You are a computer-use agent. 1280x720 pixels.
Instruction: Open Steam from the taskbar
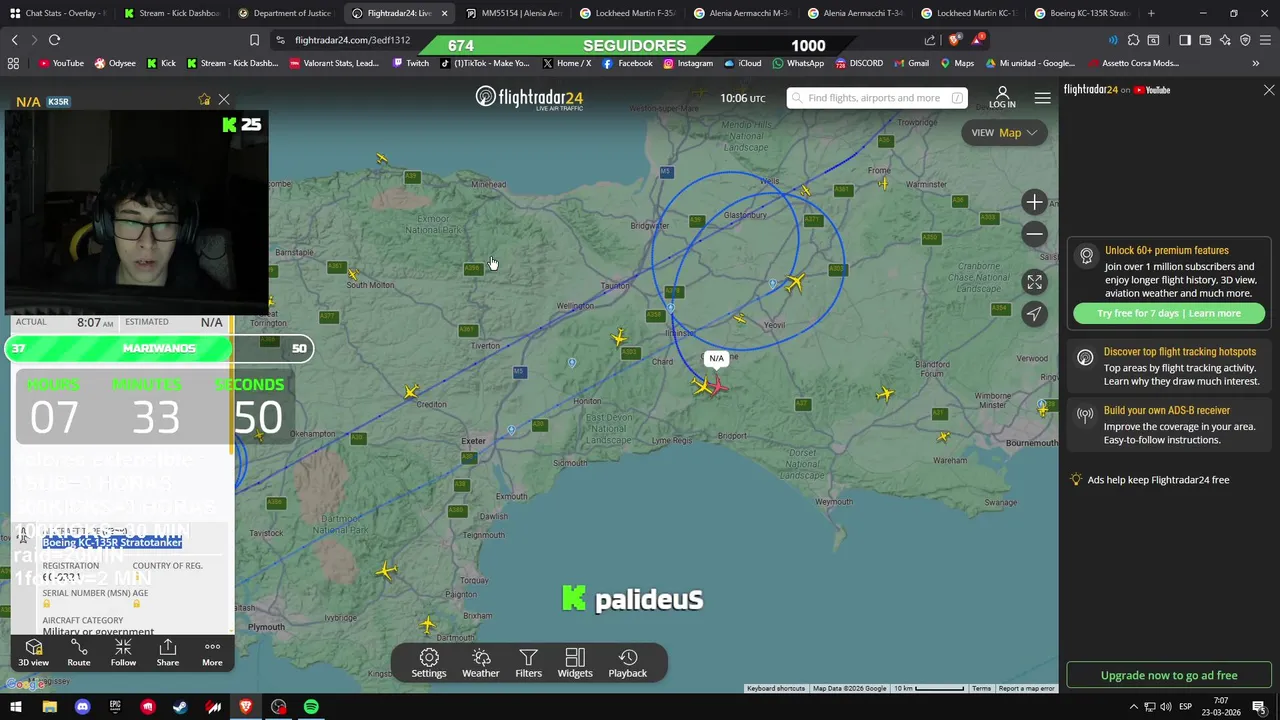(180, 707)
